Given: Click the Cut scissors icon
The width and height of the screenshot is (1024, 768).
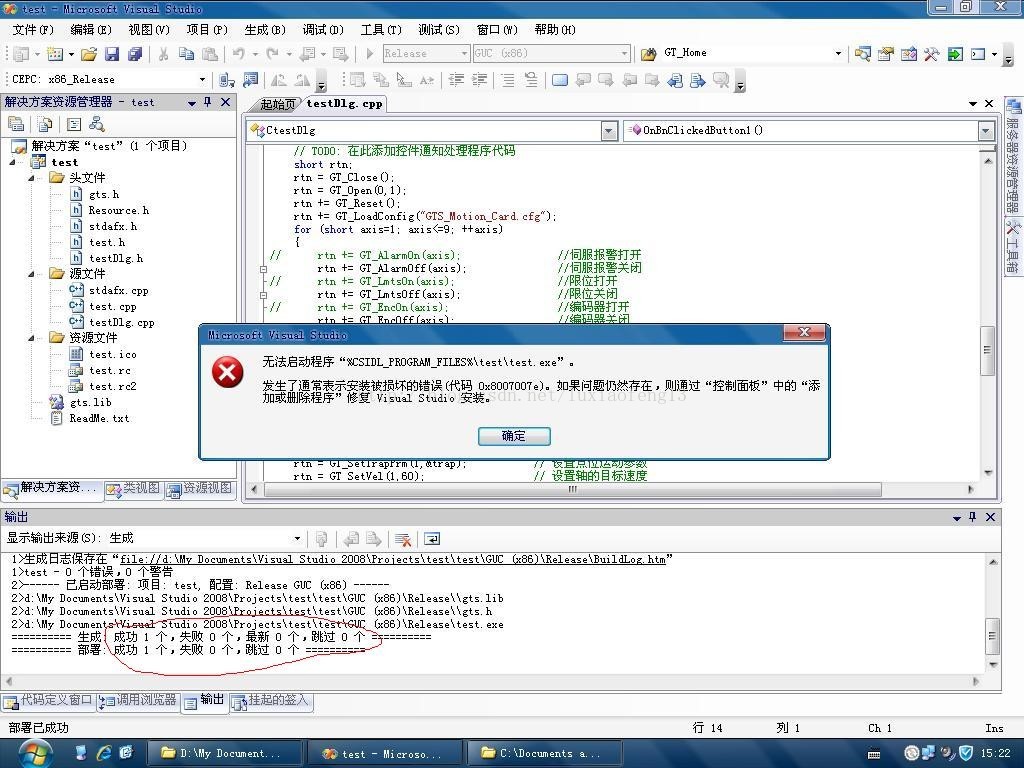Looking at the screenshot, I should (x=163, y=54).
